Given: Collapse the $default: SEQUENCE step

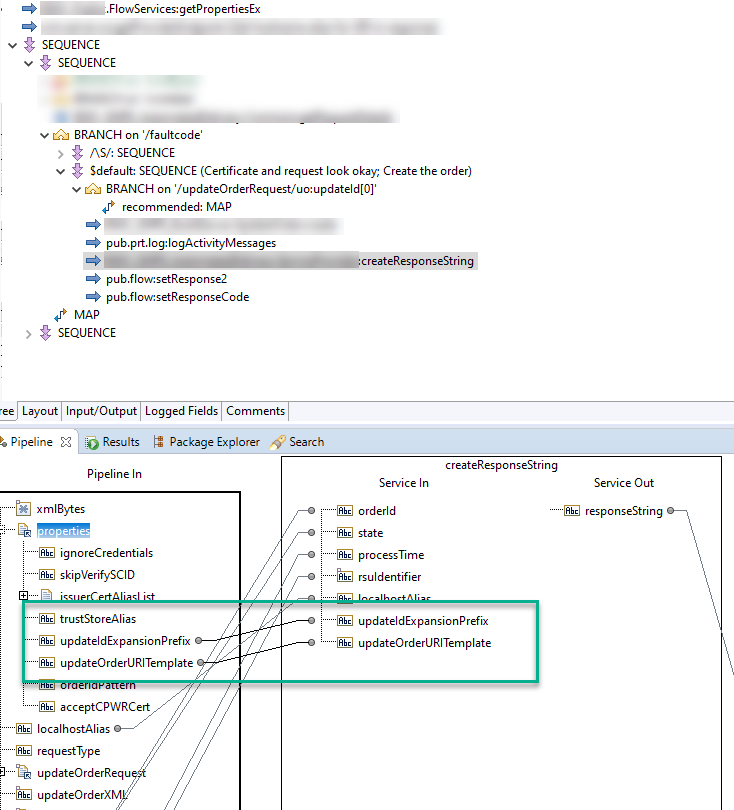Looking at the screenshot, I should 61,172.
